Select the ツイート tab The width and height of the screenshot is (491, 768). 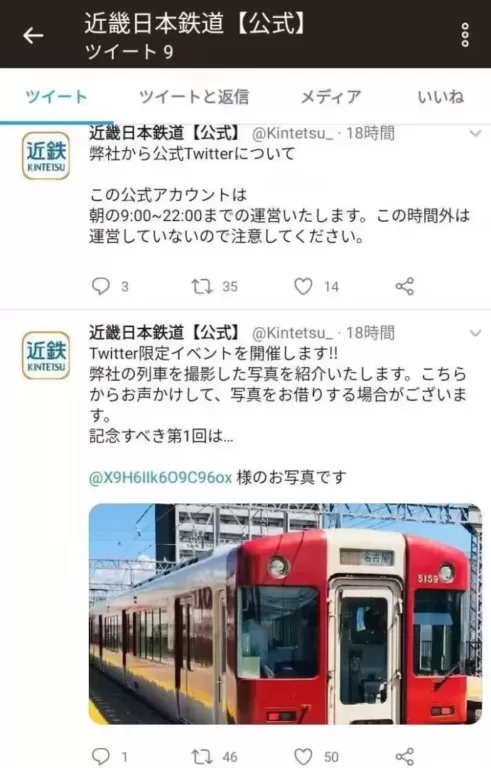pos(56,96)
